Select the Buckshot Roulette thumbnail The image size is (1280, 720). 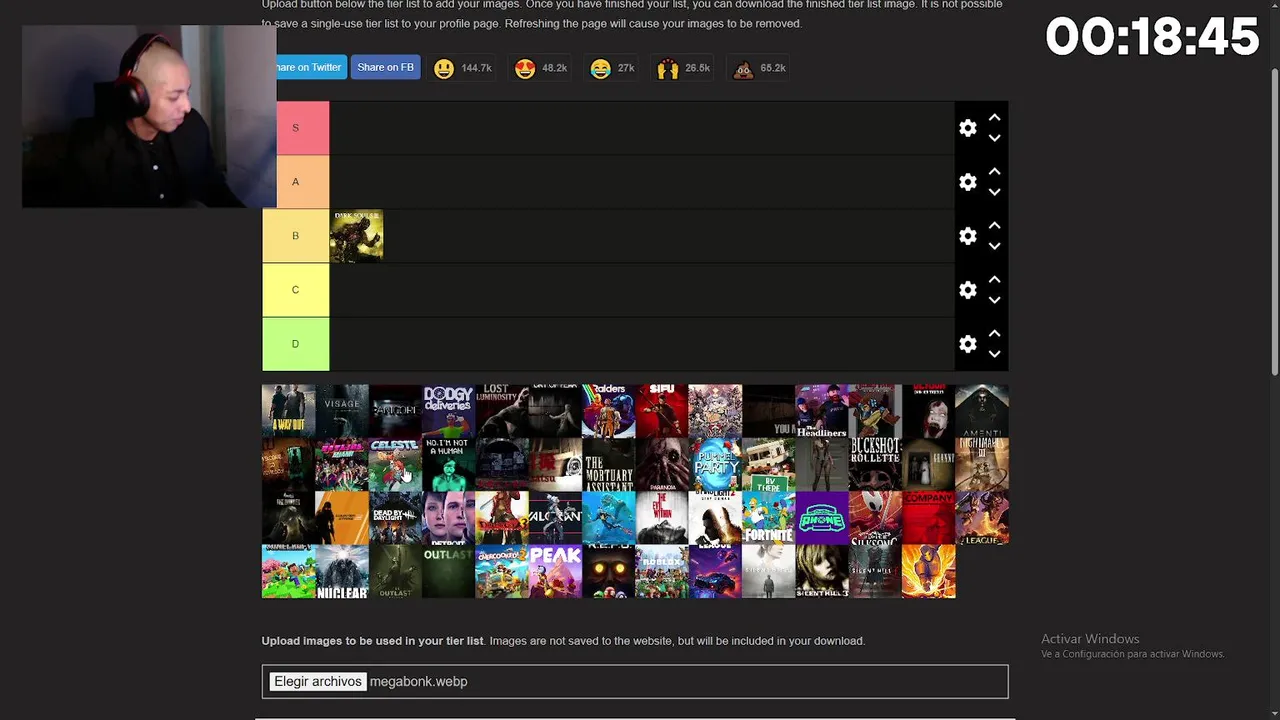point(875,464)
